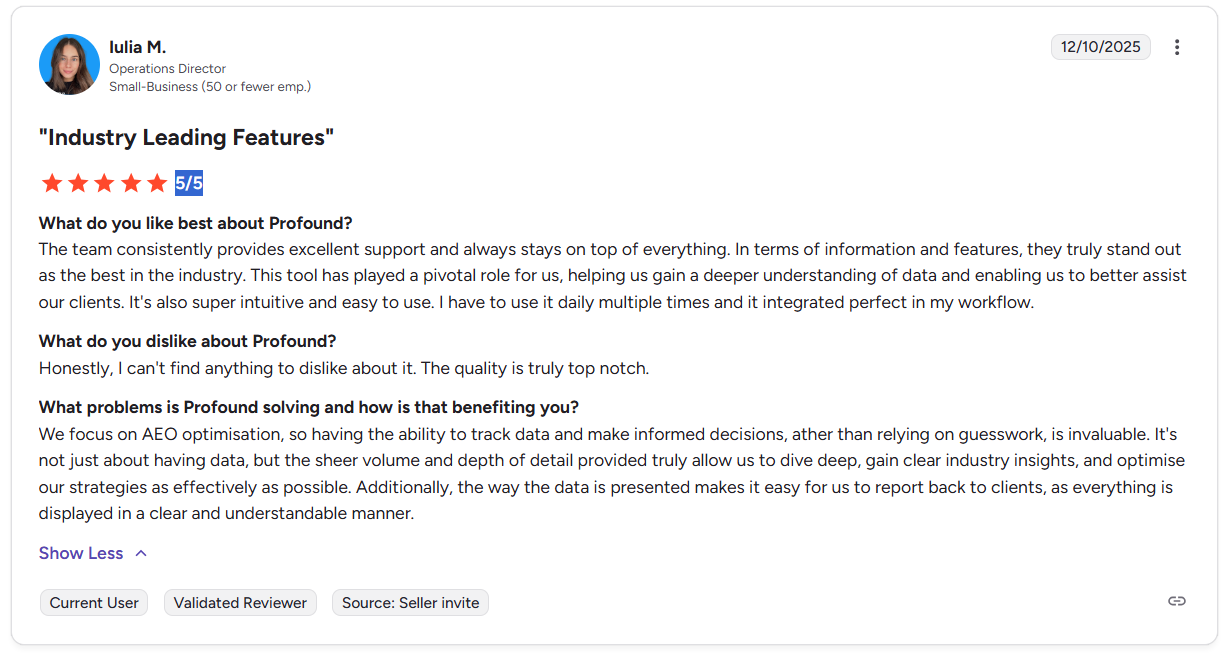This screenshot has width=1227, height=654.
Task: Click the "Small-Business (50 or fewer emp.)" label
Action: pos(211,86)
